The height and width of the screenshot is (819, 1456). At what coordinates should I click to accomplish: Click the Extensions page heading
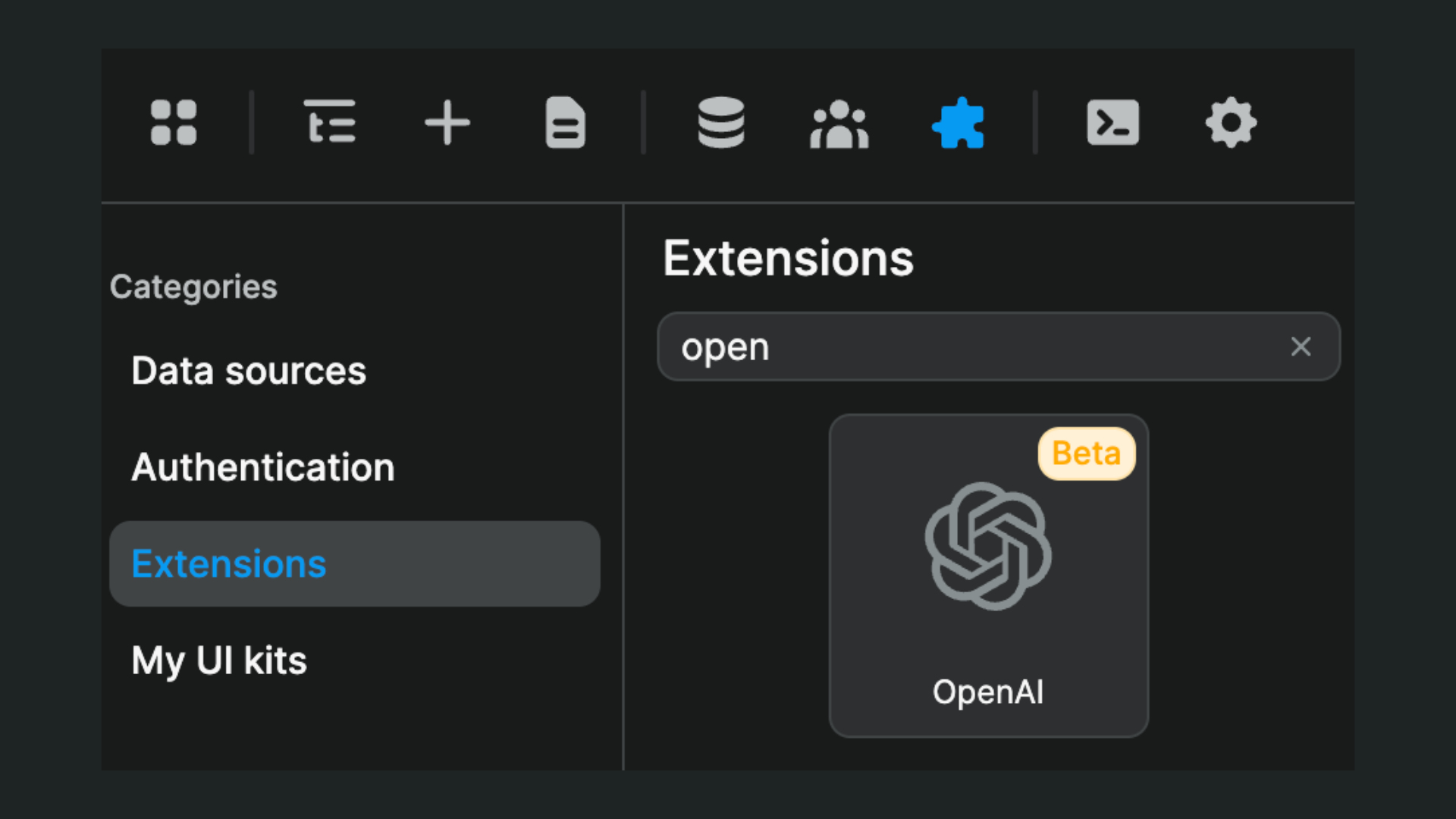pos(789,258)
